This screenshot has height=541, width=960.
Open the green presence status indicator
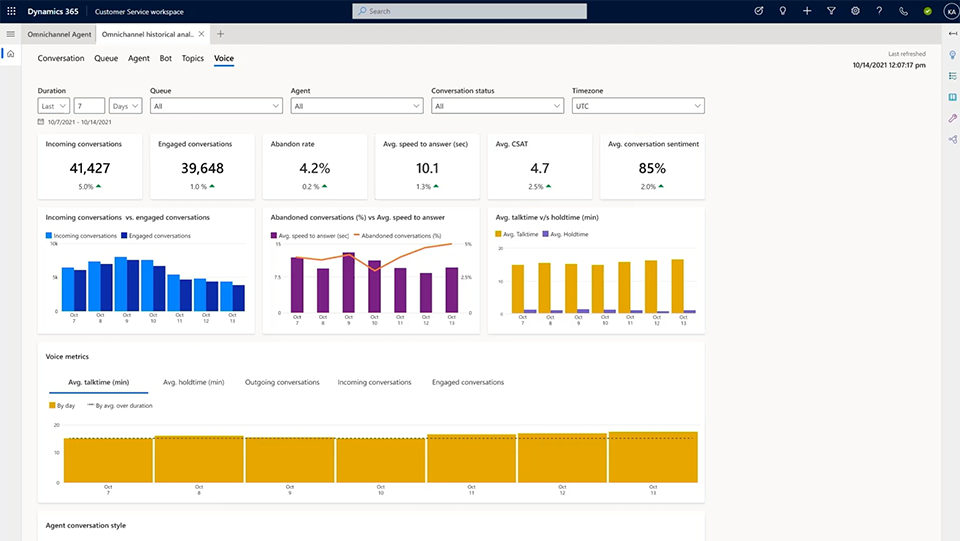928,11
